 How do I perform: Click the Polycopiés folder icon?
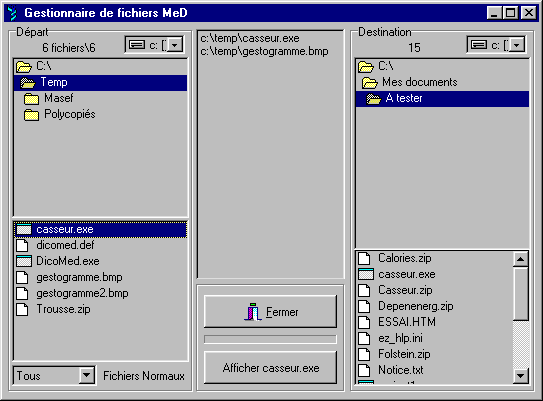tap(32, 115)
